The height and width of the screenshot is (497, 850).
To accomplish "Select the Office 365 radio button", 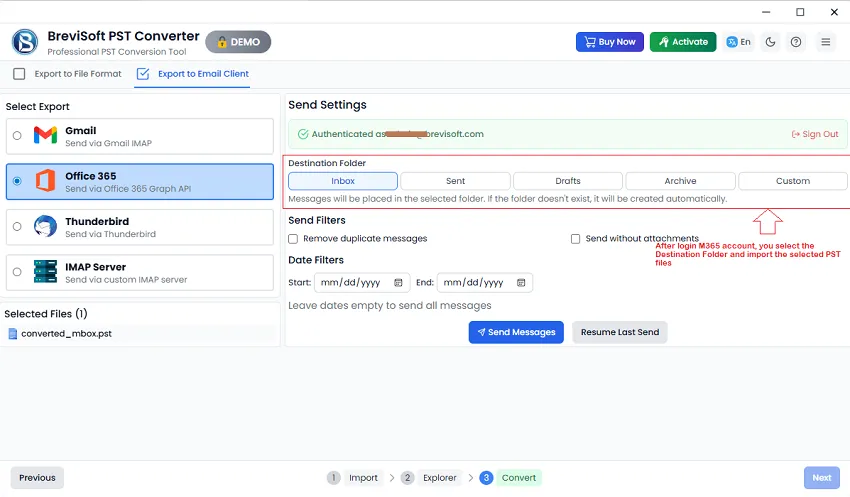I will point(17,181).
